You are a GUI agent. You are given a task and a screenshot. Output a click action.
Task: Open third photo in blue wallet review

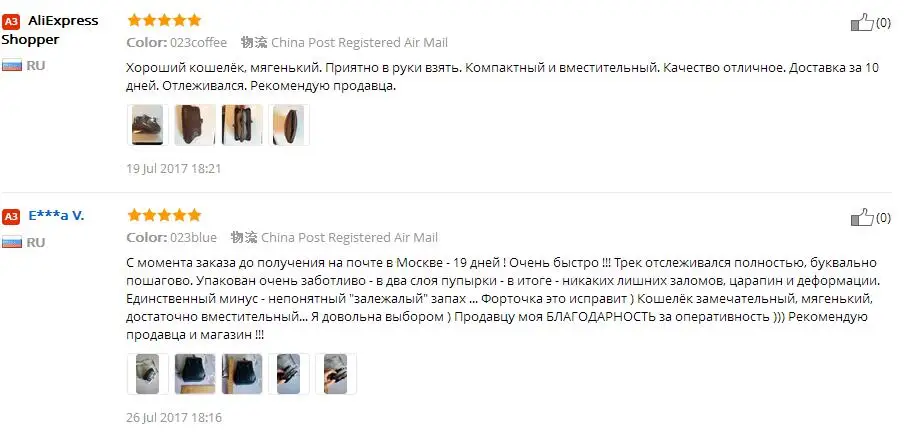(242, 374)
